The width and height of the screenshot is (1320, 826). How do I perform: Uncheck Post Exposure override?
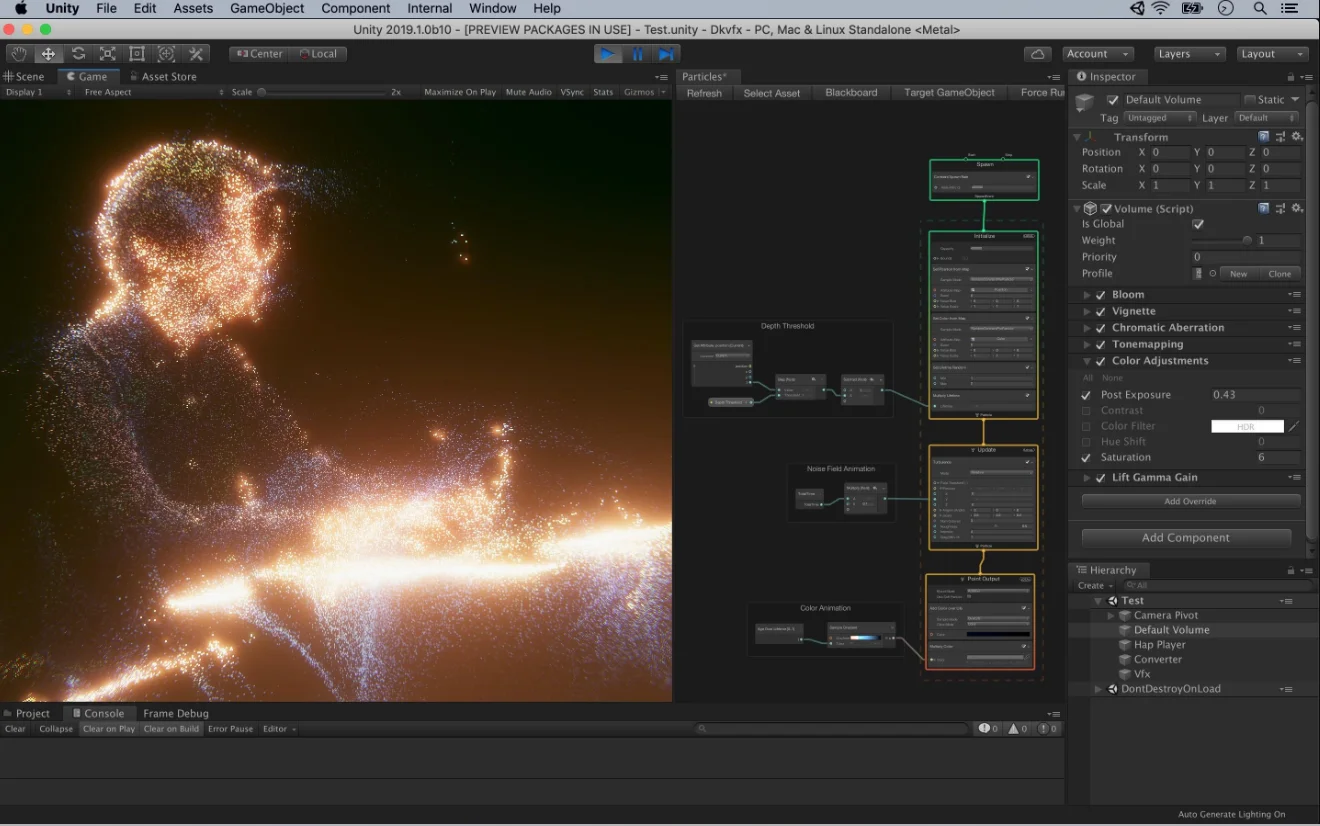[1087, 395]
